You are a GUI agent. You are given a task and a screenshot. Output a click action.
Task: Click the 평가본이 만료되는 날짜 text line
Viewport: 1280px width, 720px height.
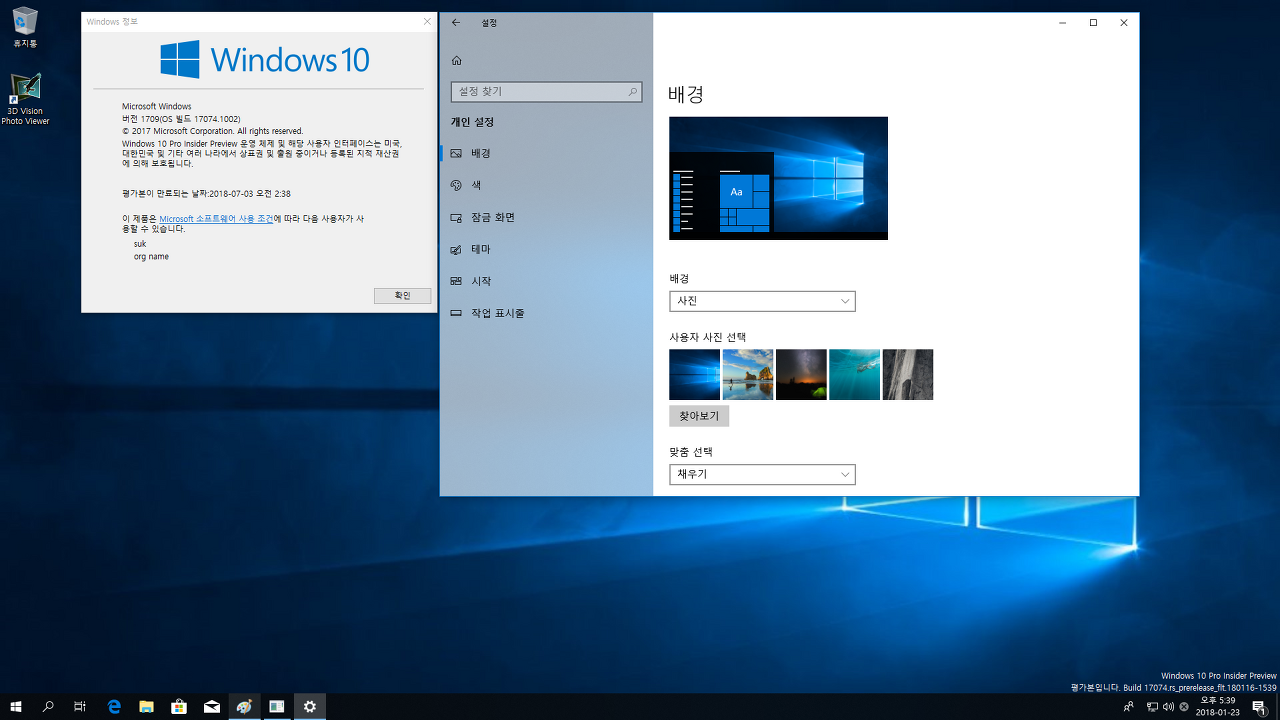(x=206, y=193)
